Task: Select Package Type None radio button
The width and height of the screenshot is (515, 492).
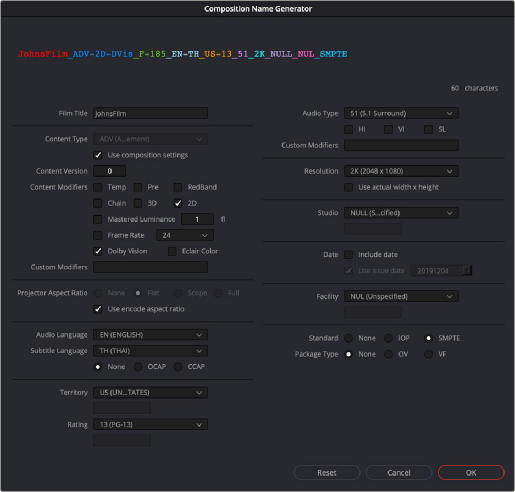Action: (x=349, y=354)
